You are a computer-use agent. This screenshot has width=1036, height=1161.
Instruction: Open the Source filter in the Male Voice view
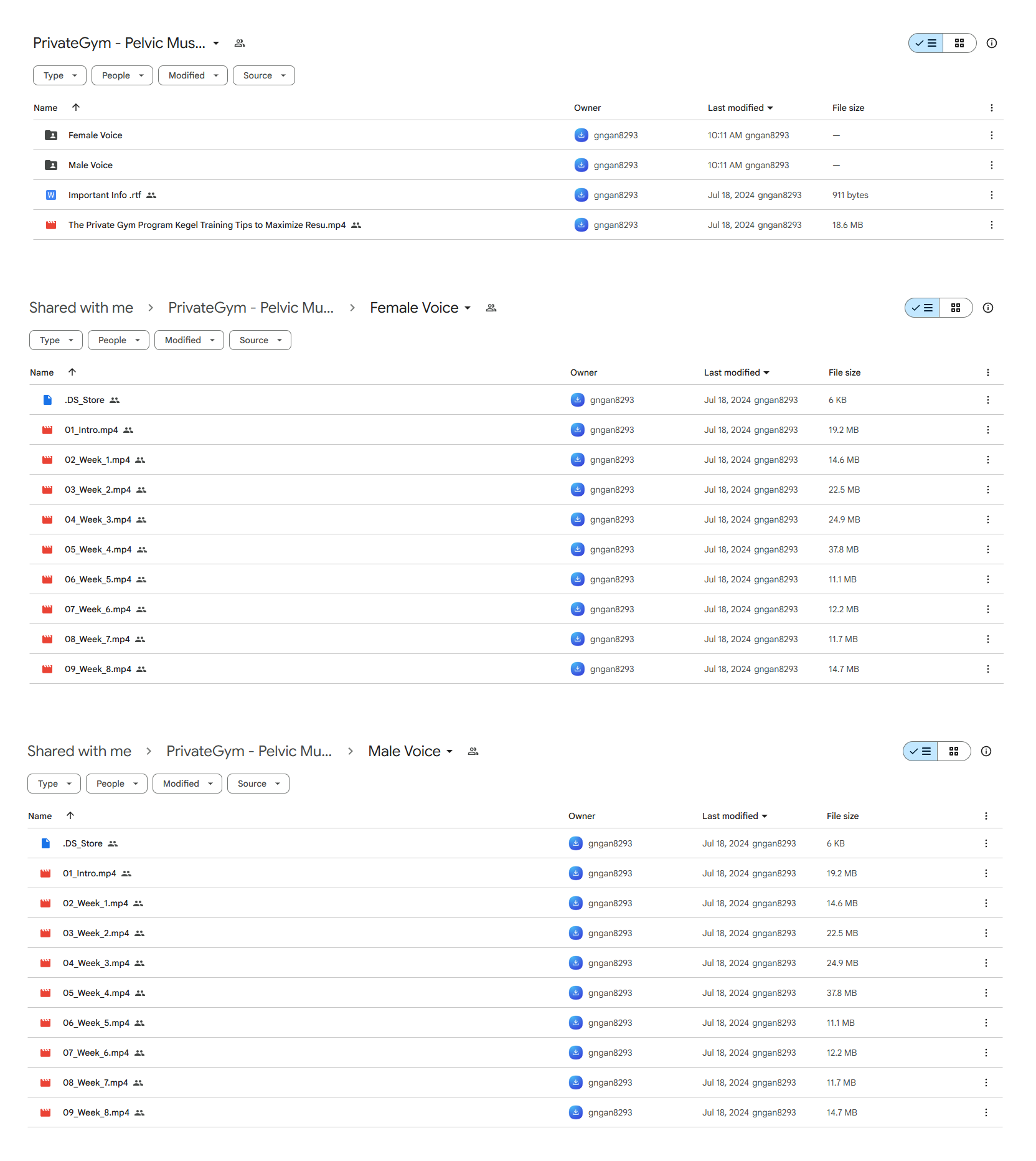click(258, 784)
